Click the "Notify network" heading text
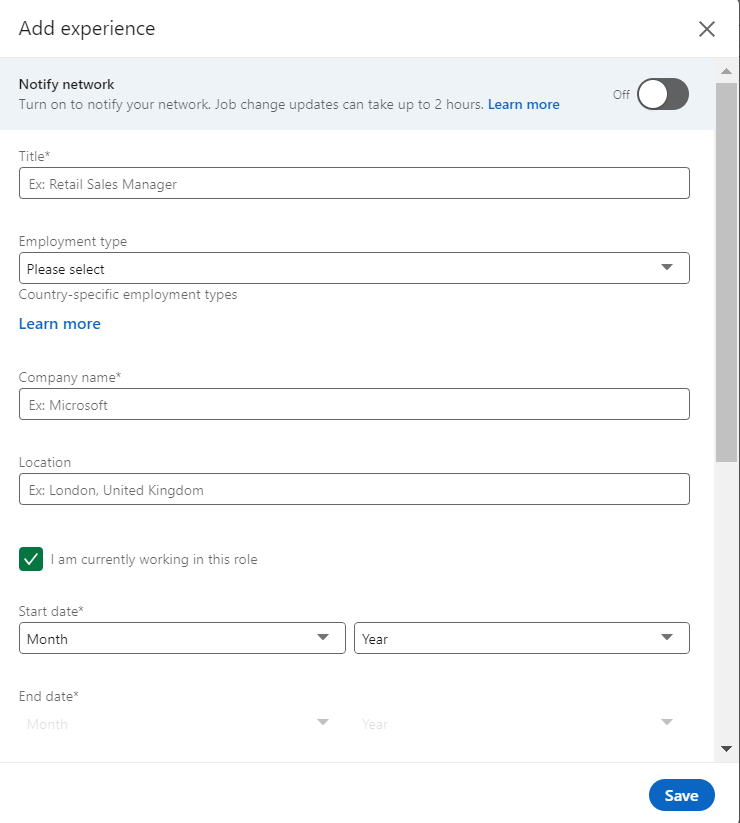Viewport: 740px width, 823px height. [x=67, y=85]
